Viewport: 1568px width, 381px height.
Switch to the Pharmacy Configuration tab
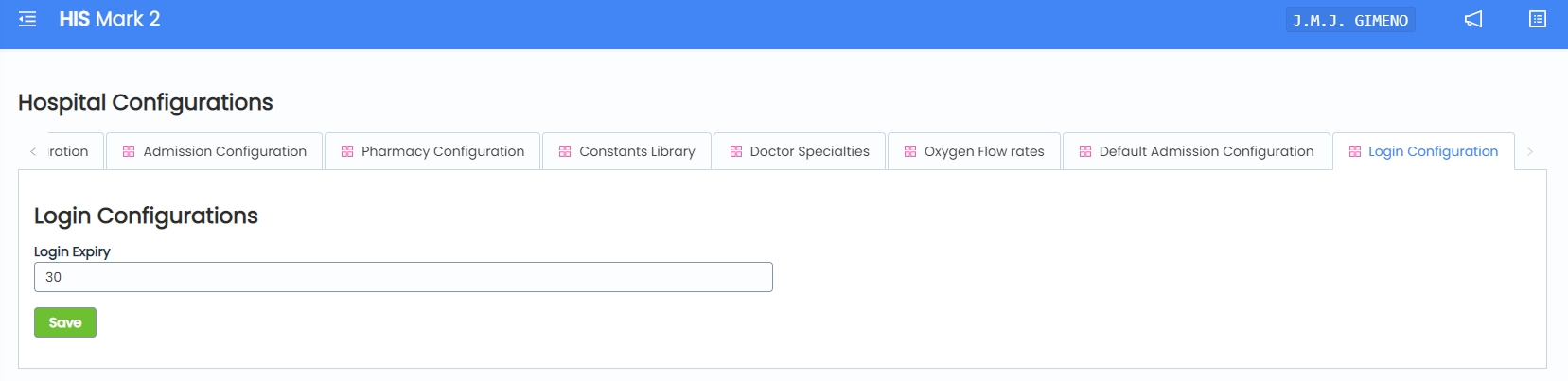pos(442,151)
